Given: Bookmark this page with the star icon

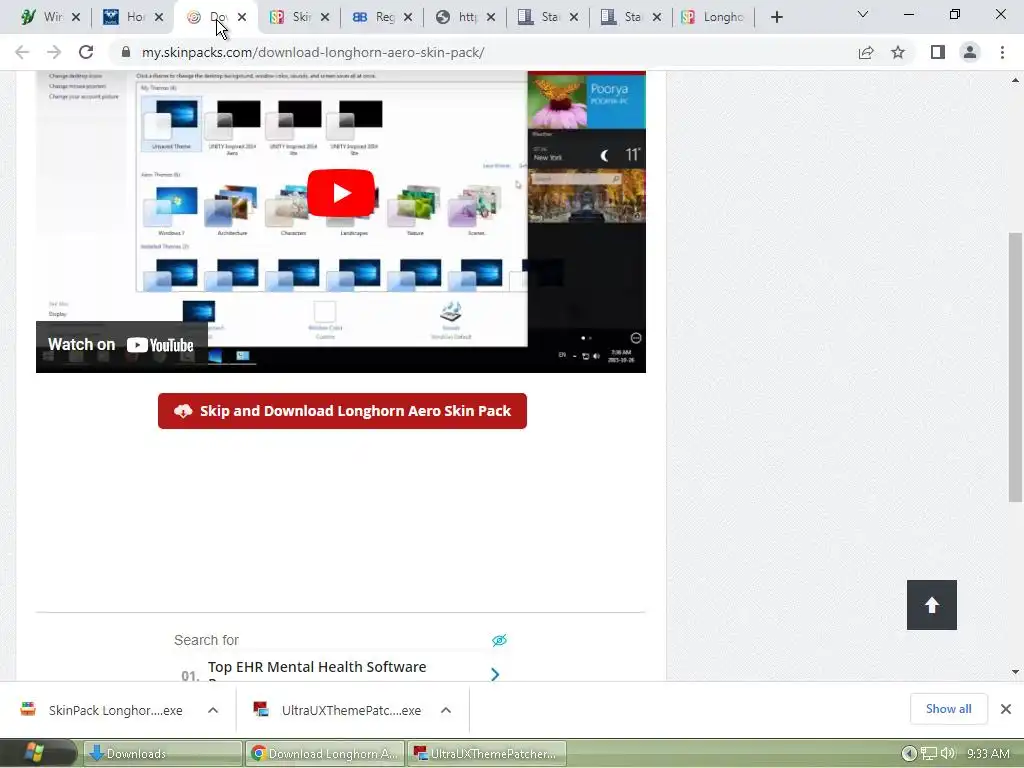Looking at the screenshot, I should [898, 52].
